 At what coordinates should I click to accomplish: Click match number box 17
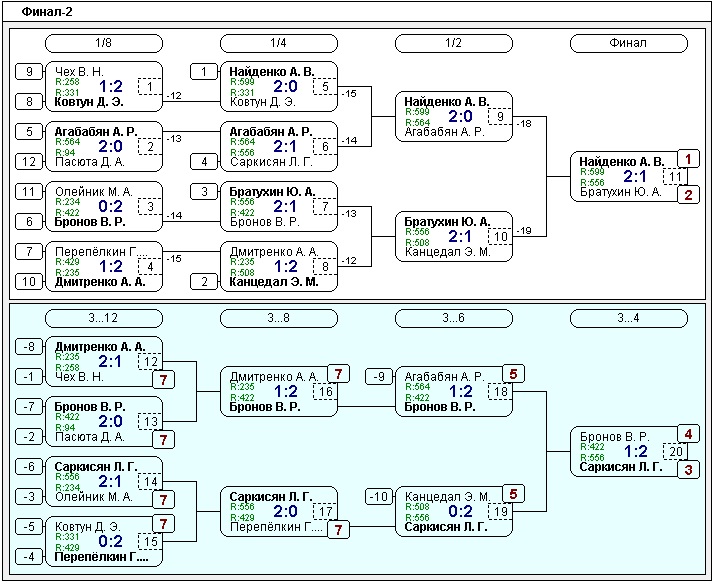tap(325, 512)
